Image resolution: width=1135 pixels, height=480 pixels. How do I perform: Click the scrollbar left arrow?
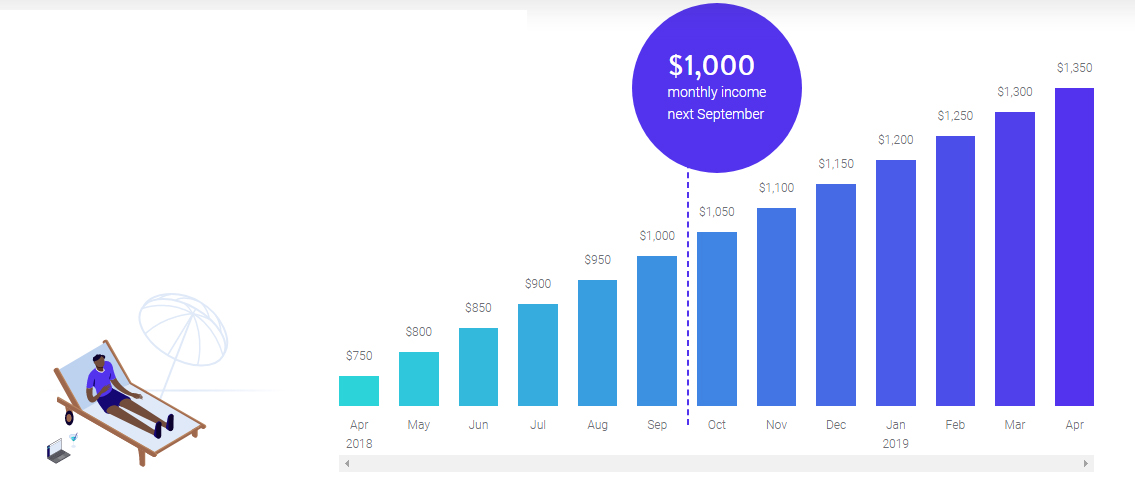[x=346, y=464]
